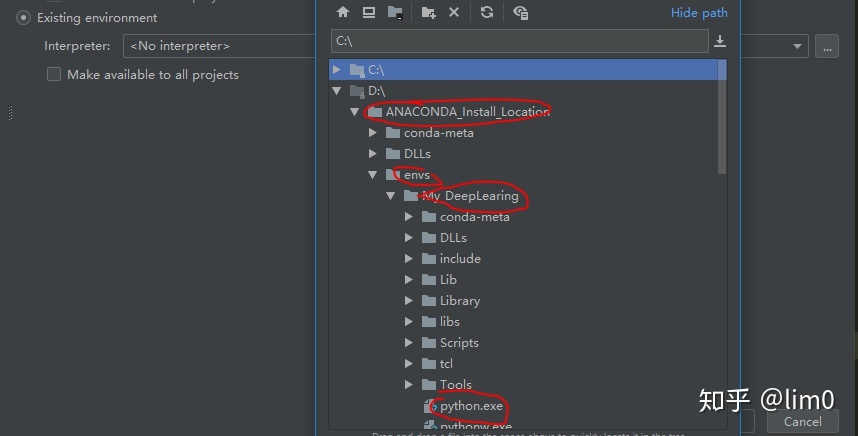The width and height of the screenshot is (858, 436).
Task: Click the Cancel button
Action: click(x=803, y=421)
